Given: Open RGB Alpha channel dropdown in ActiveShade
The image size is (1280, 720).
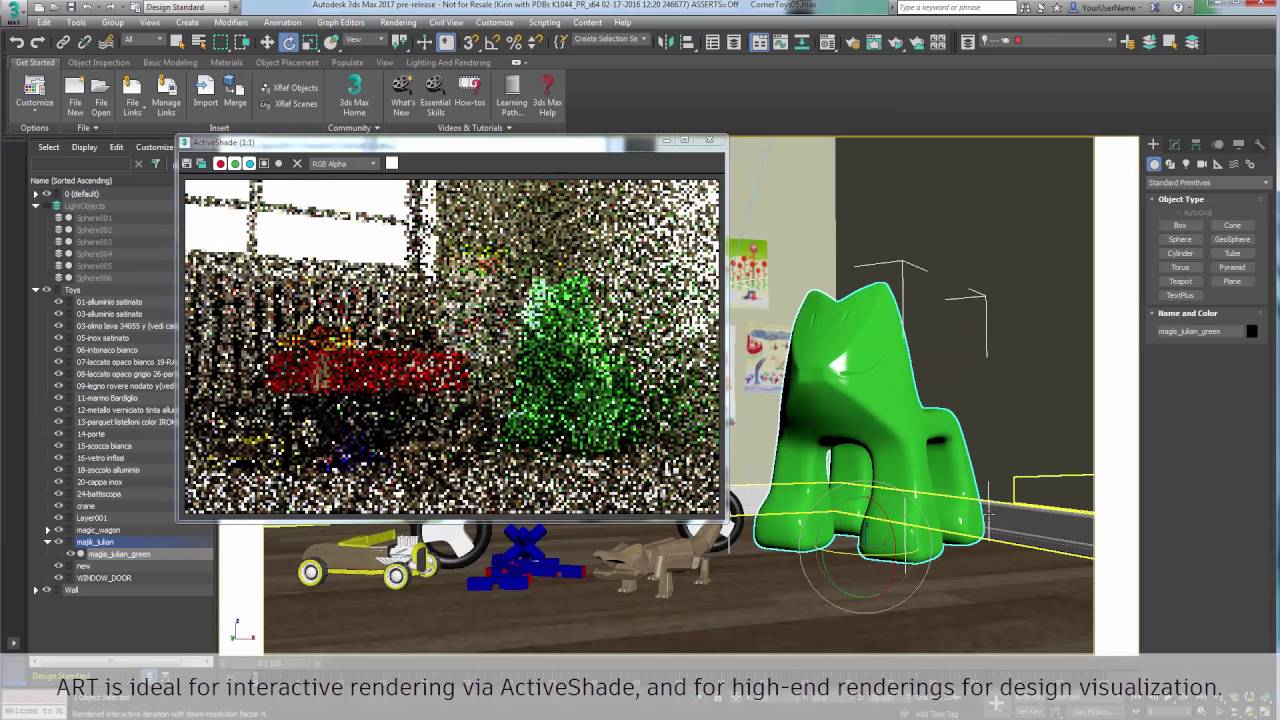Looking at the screenshot, I should (x=345, y=164).
